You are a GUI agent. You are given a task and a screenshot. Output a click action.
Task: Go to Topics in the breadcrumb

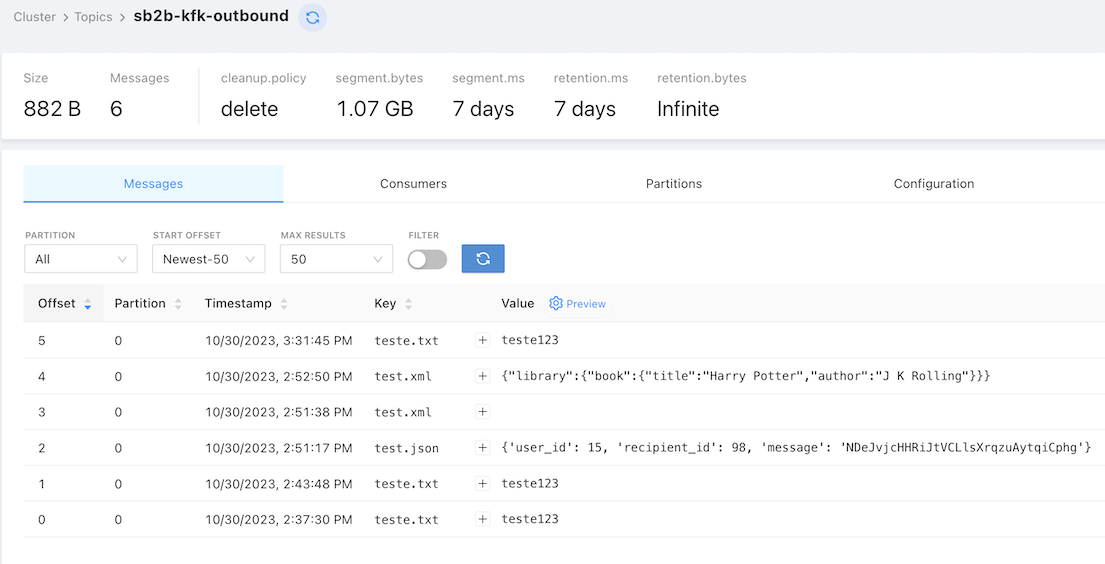[93, 17]
